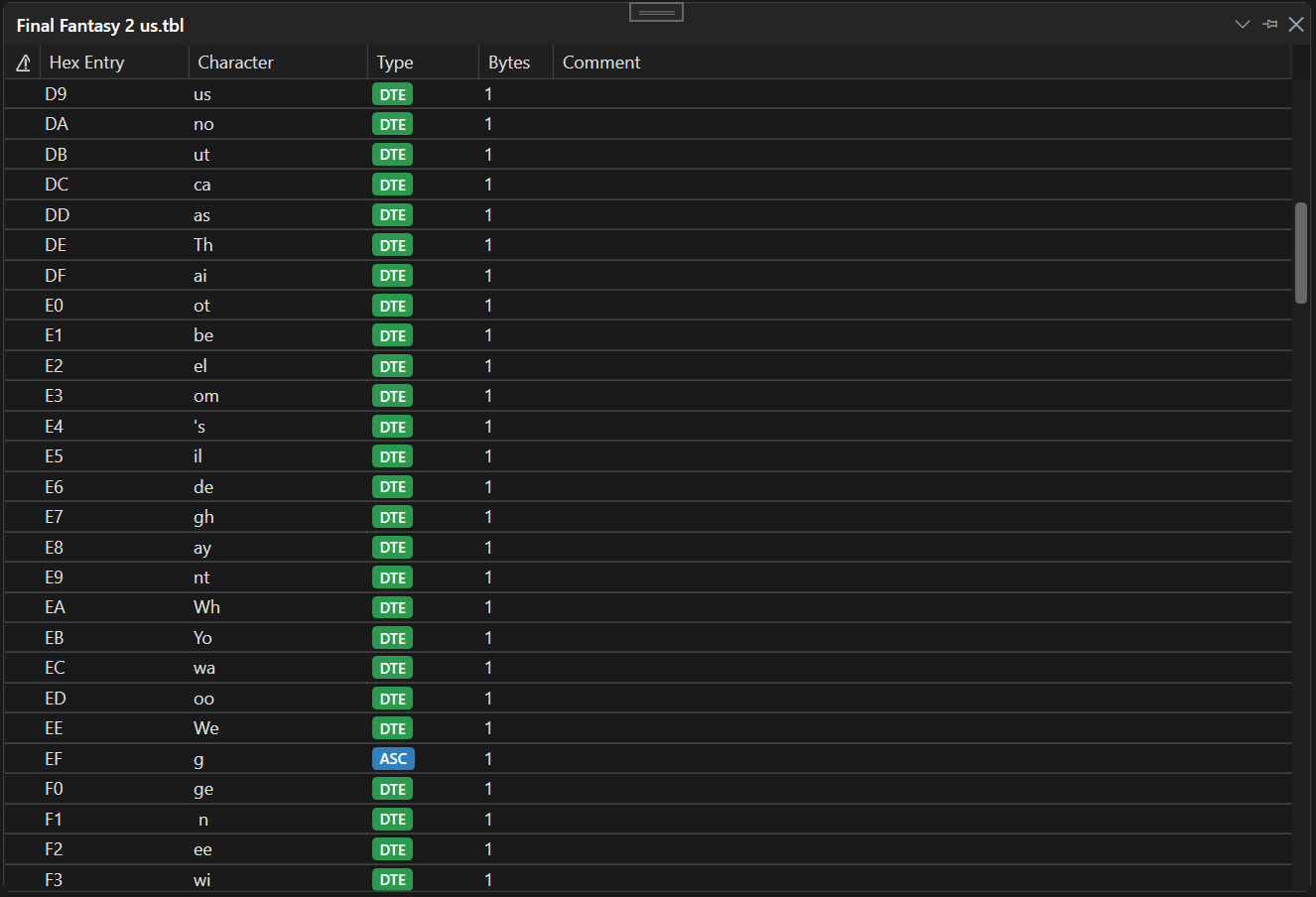Click the character cell 'oo'

(x=203, y=699)
